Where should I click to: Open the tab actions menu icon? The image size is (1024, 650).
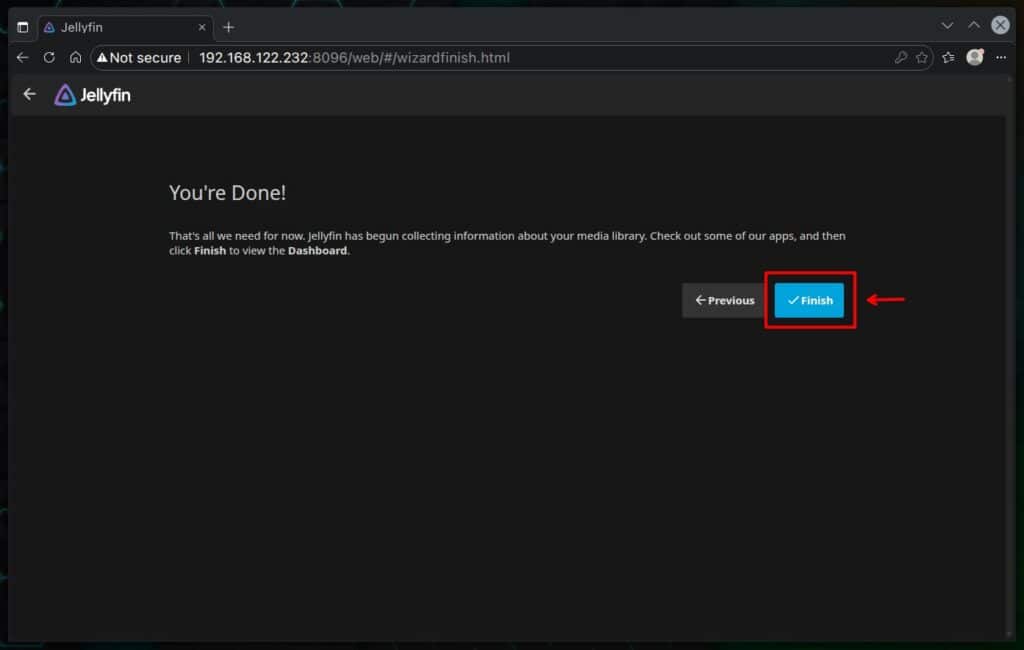[x=22, y=27]
